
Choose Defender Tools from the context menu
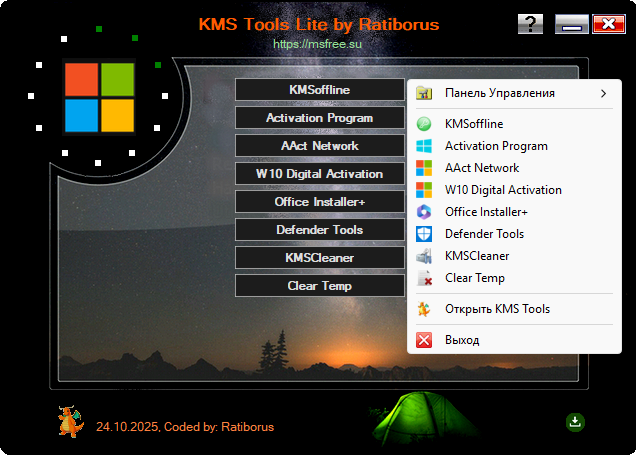(514, 234)
